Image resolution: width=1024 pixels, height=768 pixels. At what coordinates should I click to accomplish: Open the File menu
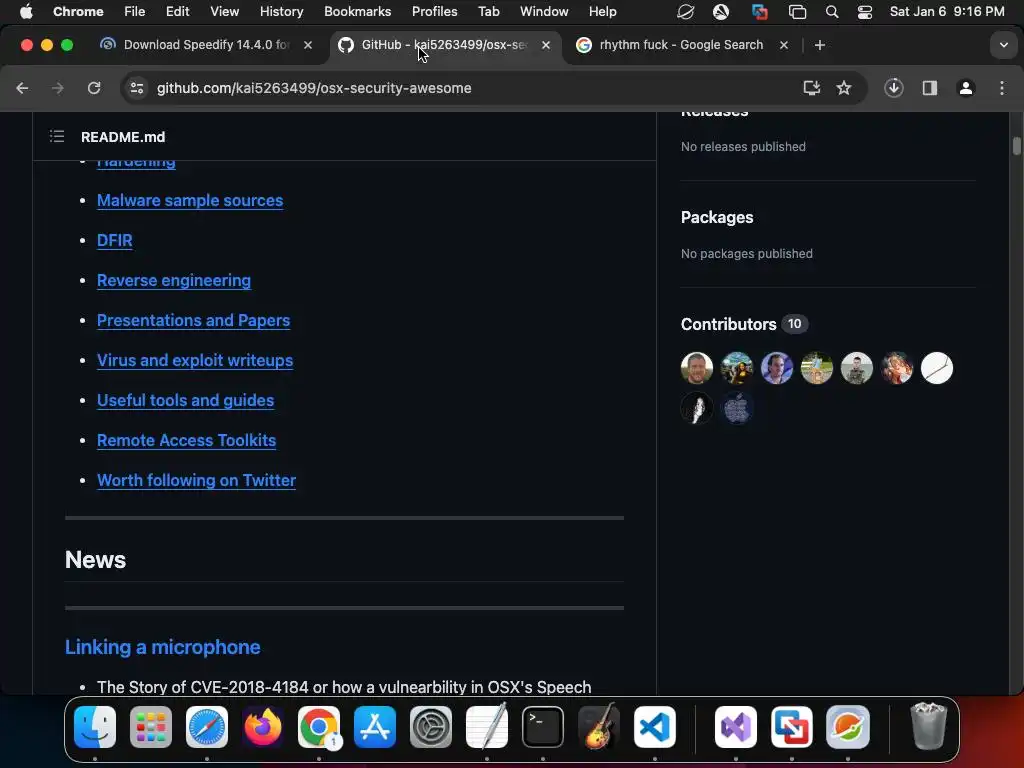(135, 11)
